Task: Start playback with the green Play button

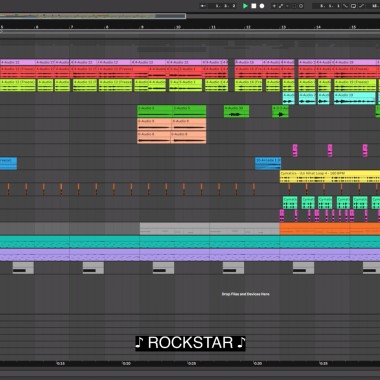Action: (245, 6)
